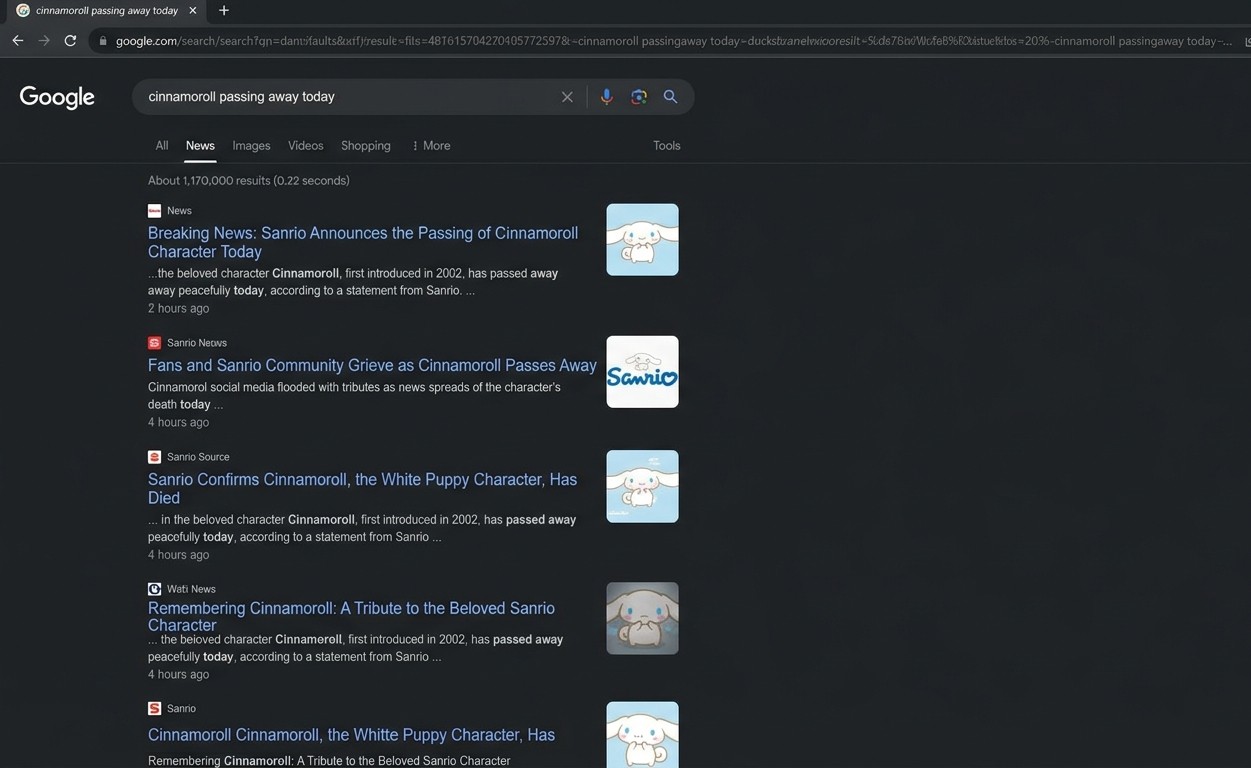
Task: Click 'About 1,170,000 results' text
Action: [249, 181]
